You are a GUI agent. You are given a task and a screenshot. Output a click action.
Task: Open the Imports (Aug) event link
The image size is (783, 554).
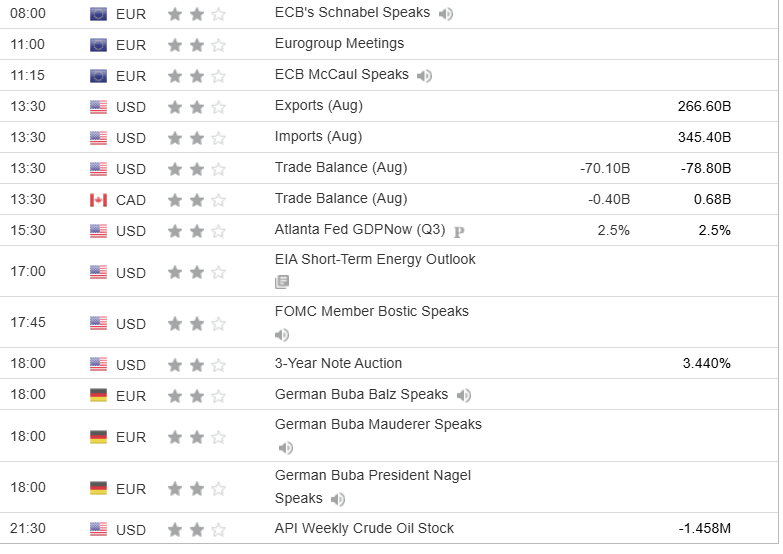click(318, 137)
